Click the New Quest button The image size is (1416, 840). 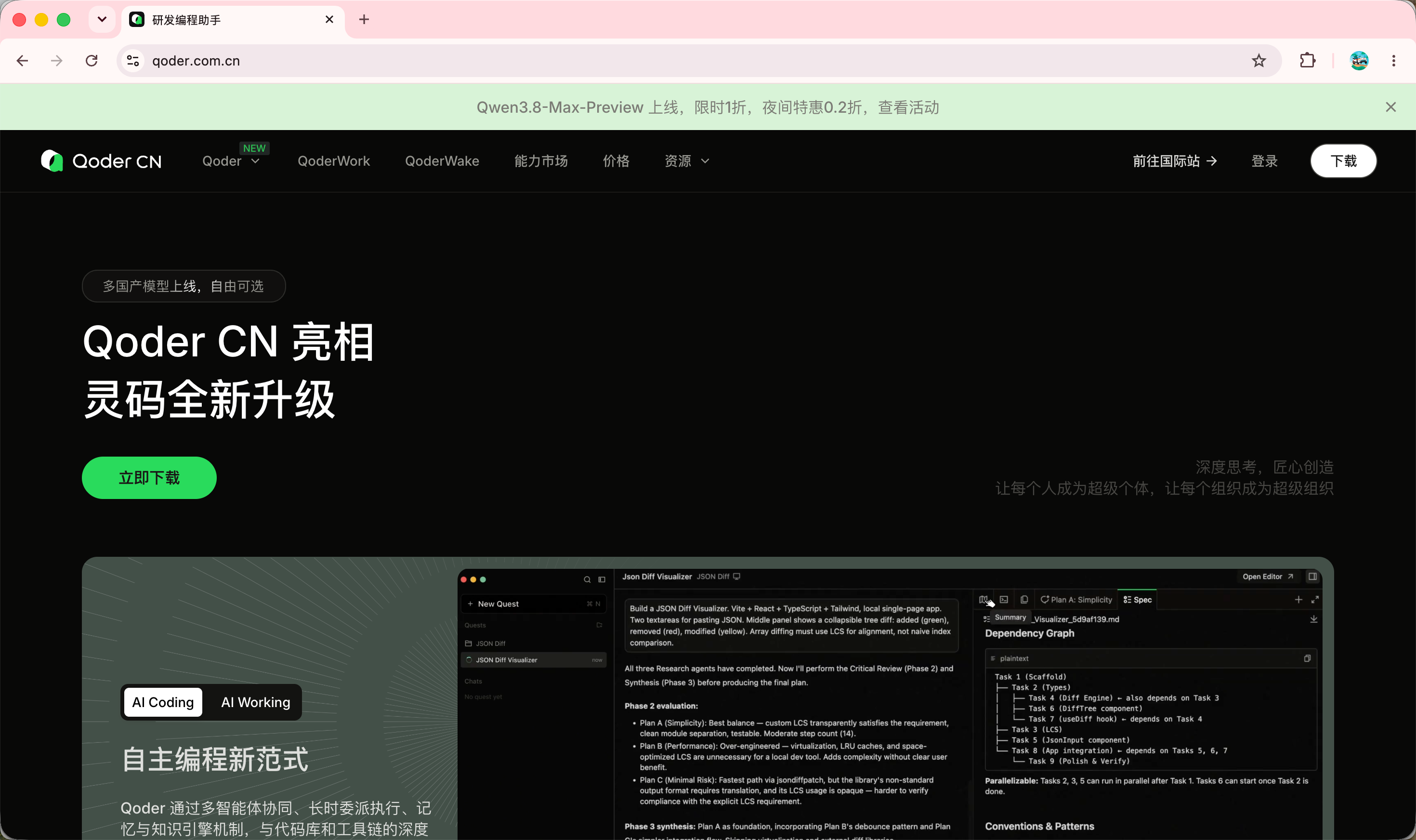coord(534,604)
